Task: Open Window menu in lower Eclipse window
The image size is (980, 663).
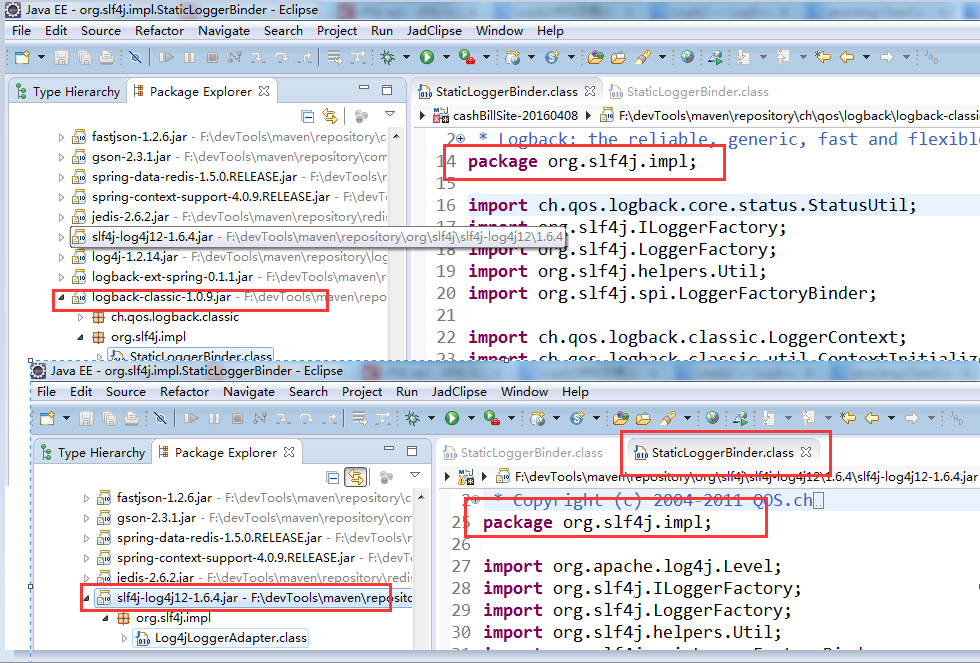Action: tap(524, 392)
